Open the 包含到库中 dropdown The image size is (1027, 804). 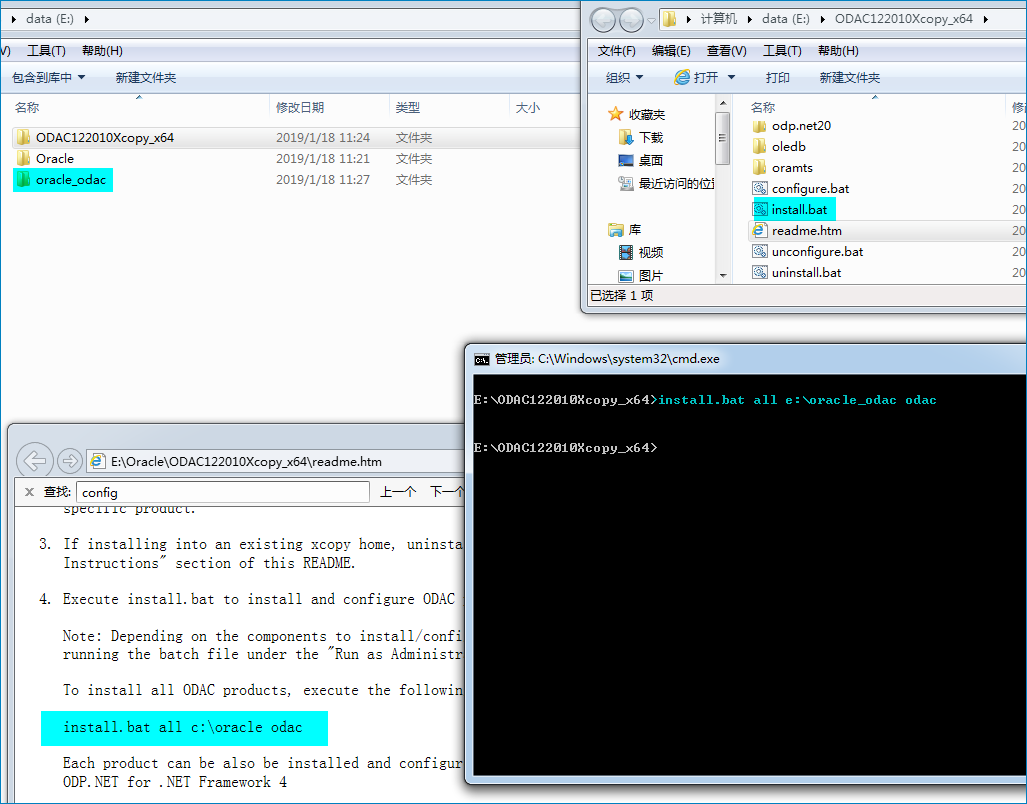48,78
